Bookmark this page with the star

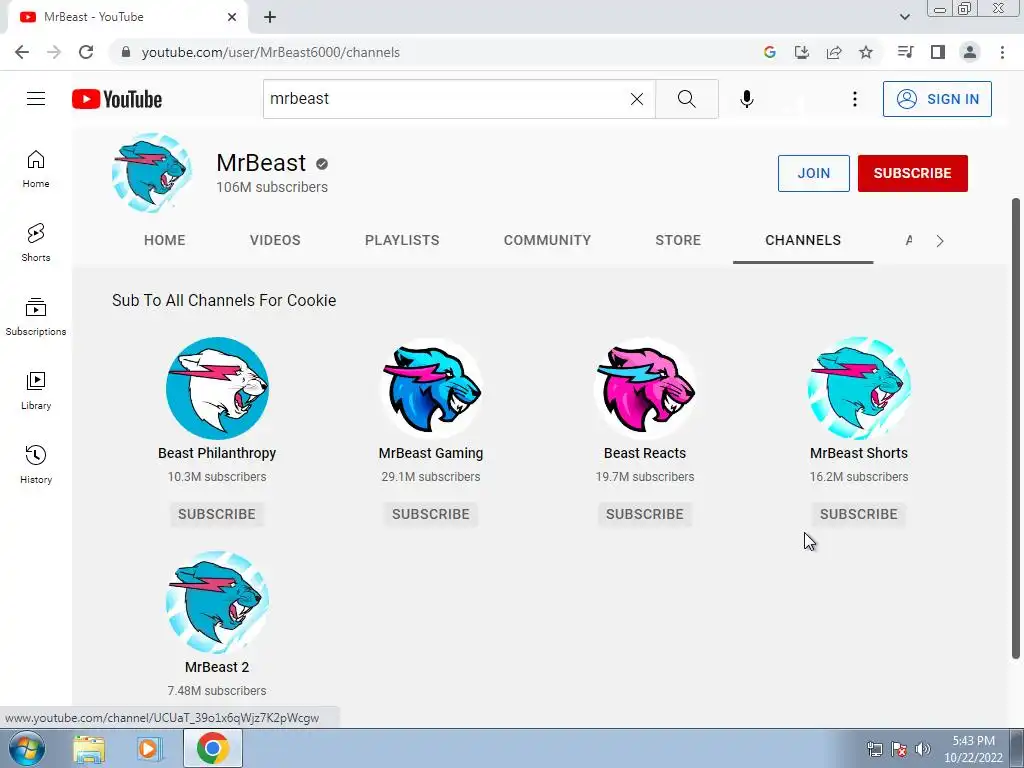866,52
